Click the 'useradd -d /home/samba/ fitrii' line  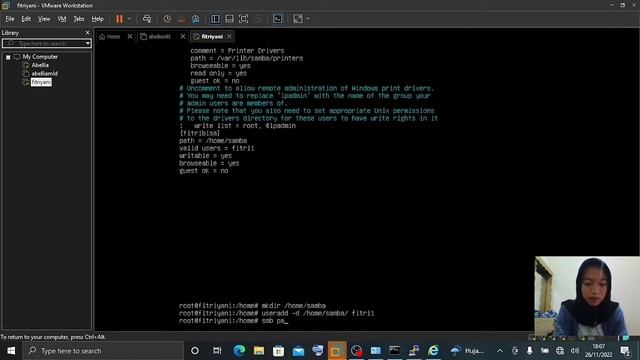(276, 313)
